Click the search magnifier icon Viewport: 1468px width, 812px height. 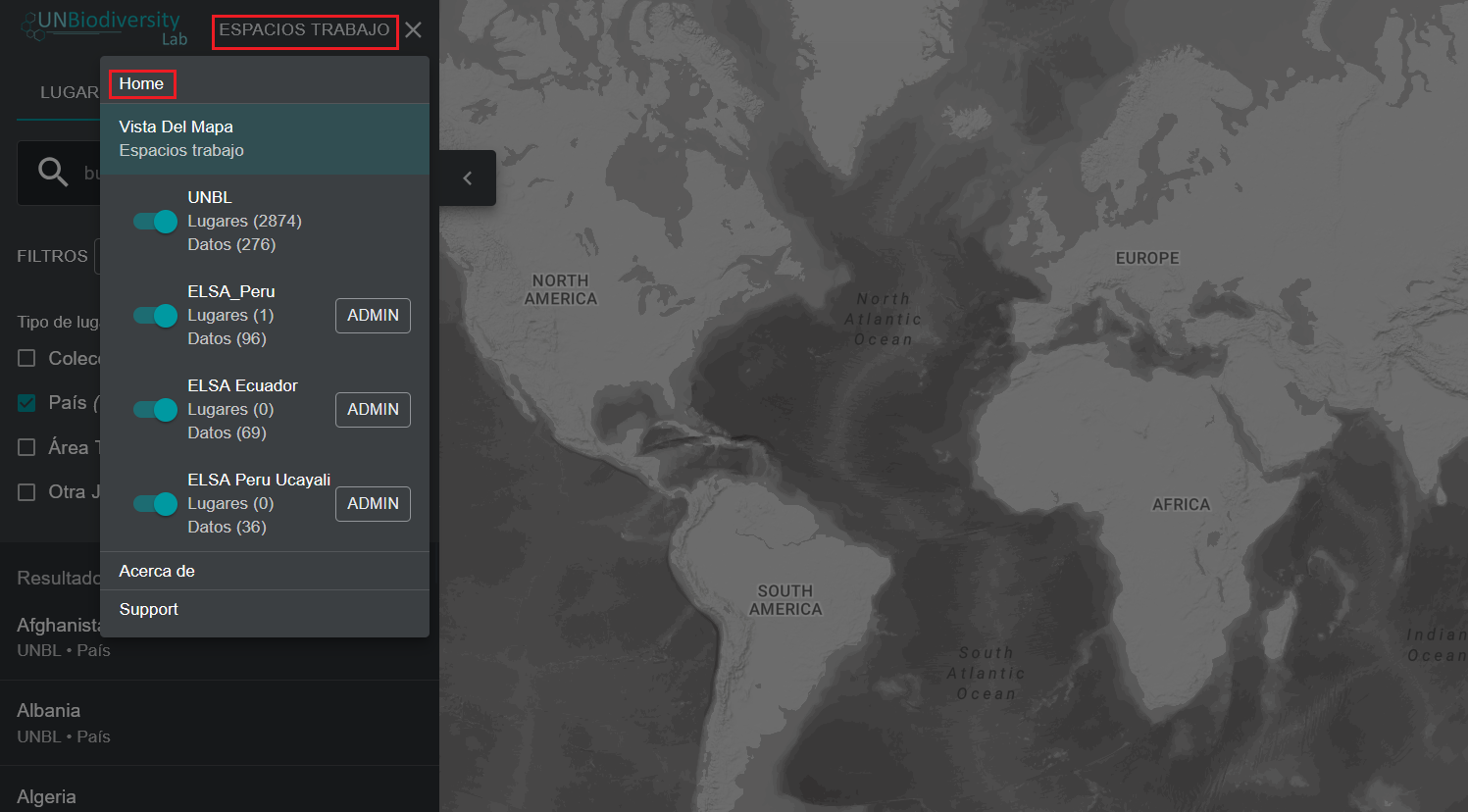pyautogui.click(x=53, y=173)
